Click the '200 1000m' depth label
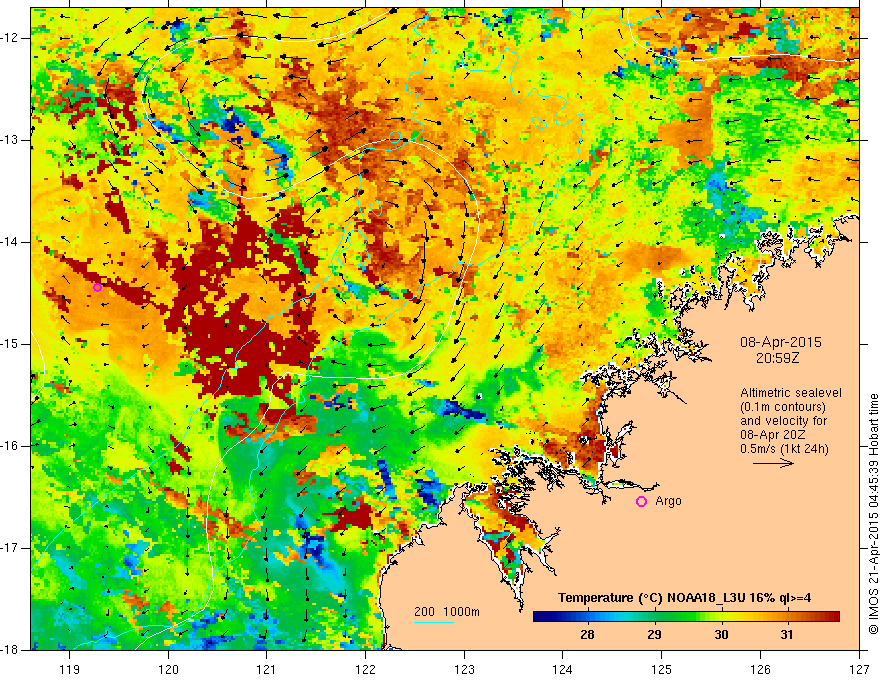 447,612
